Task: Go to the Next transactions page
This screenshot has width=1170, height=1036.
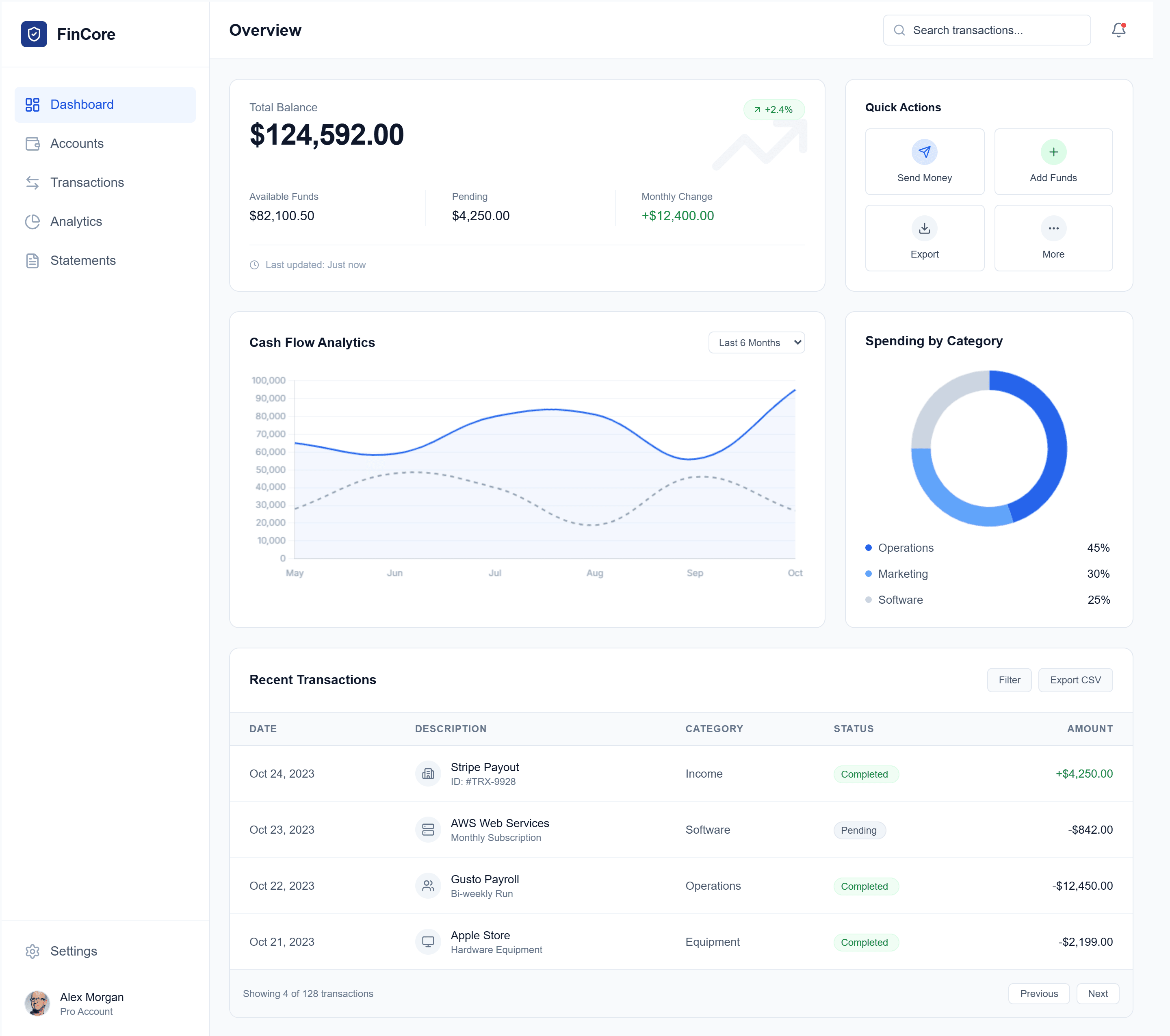Action: point(1097,994)
